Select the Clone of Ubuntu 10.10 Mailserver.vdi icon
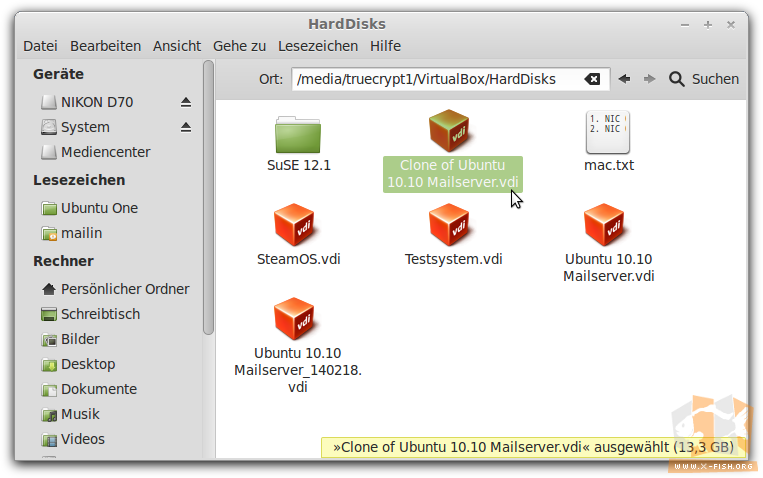The width and height of the screenshot is (763, 478). click(x=449, y=130)
